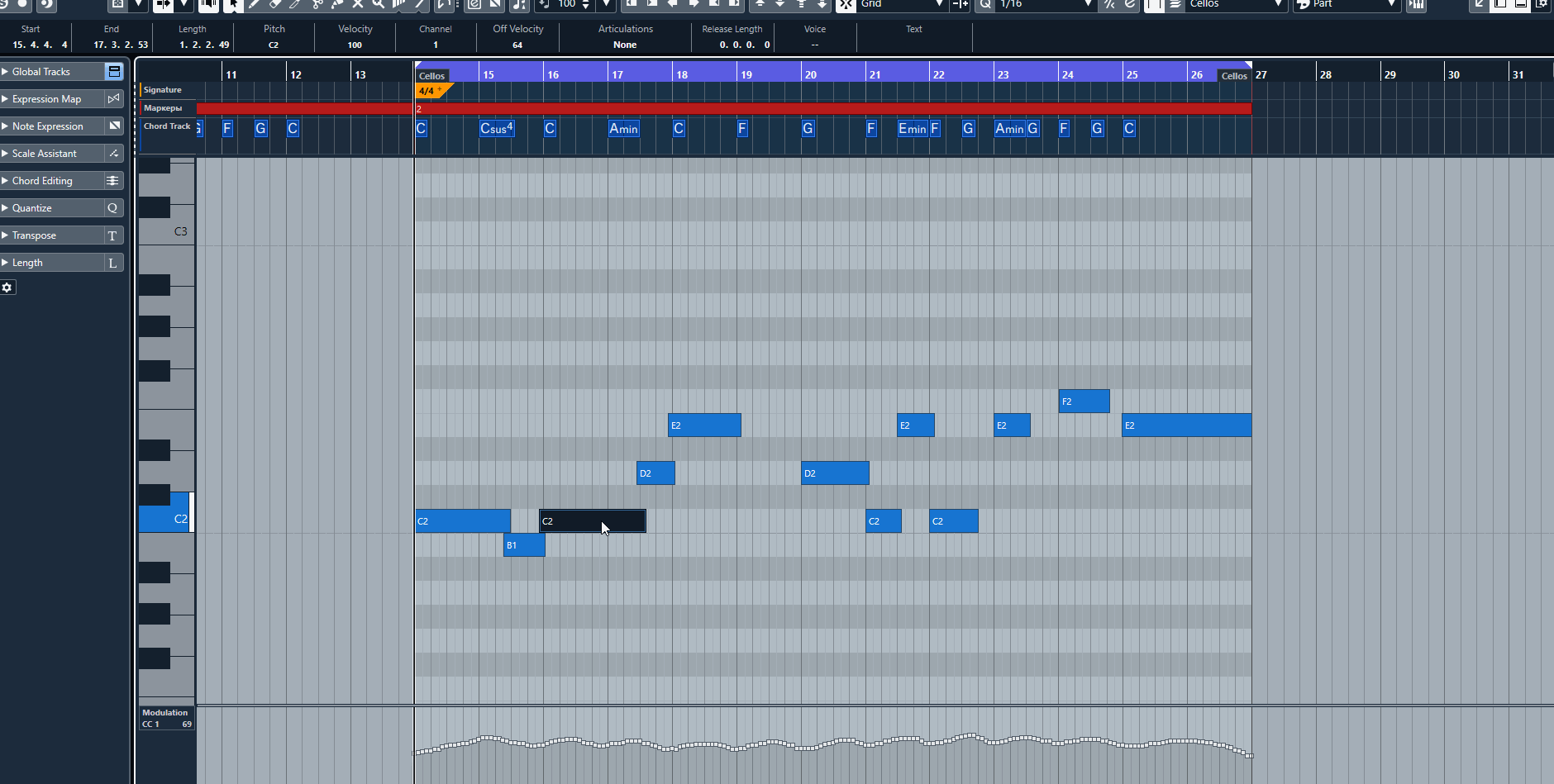
Task: Open Articulations None field
Action: tap(625, 45)
